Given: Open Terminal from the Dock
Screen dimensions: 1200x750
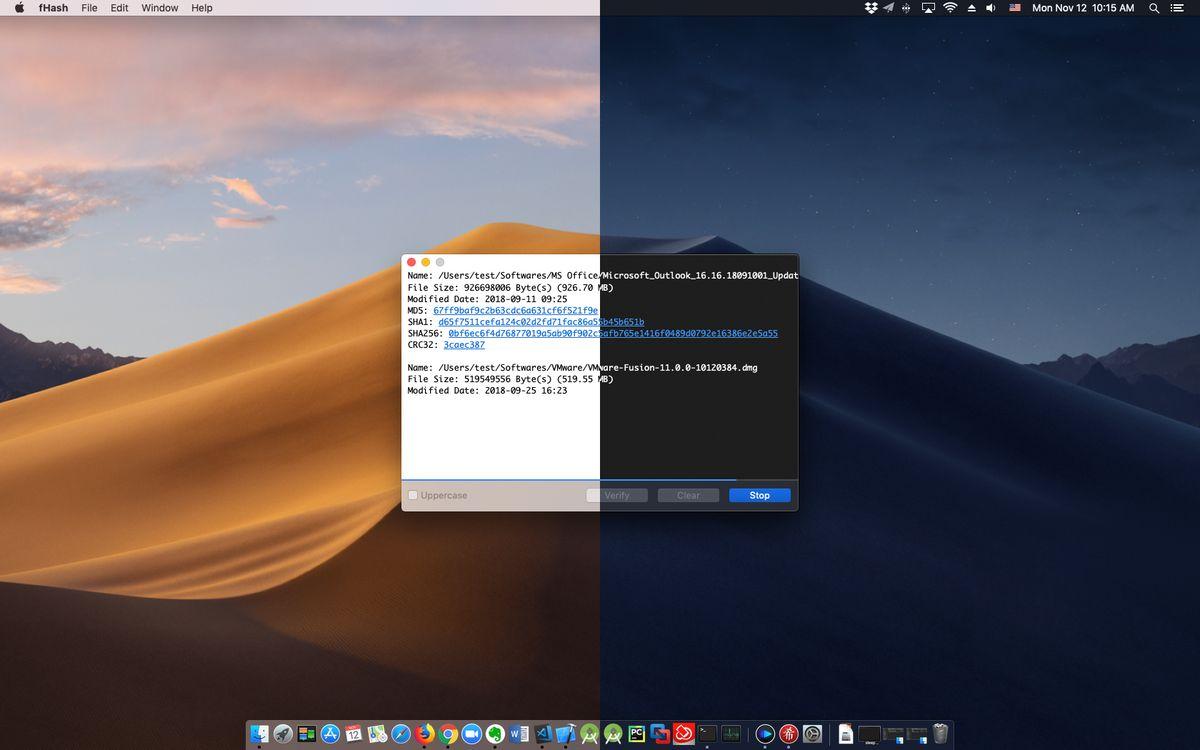Looking at the screenshot, I should click(708, 734).
